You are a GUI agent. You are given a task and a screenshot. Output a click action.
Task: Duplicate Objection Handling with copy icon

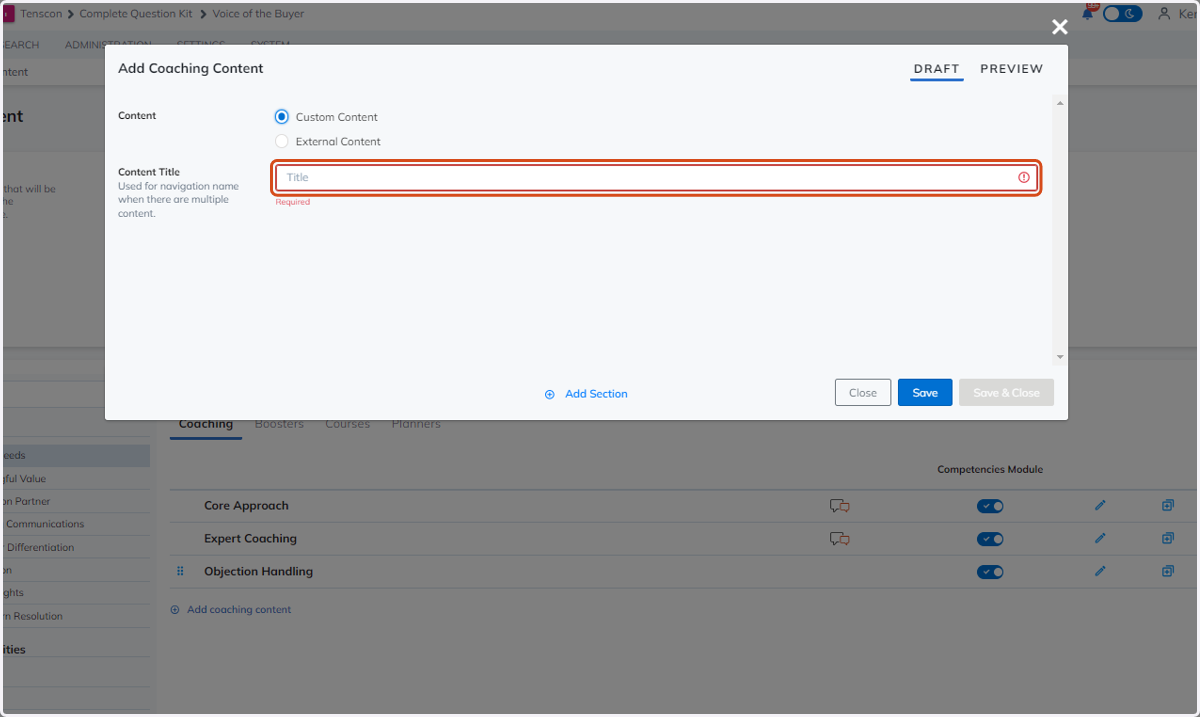[x=1167, y=572]
